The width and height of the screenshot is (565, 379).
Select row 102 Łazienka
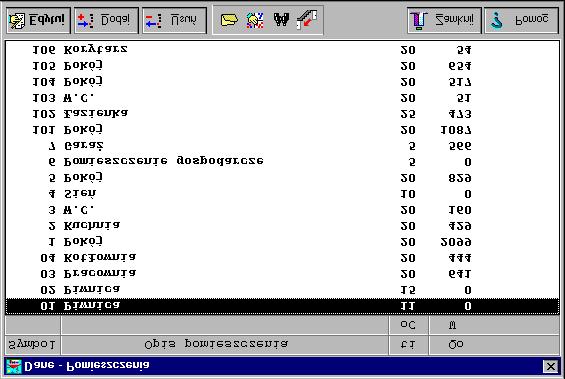(x=282, y=114)
